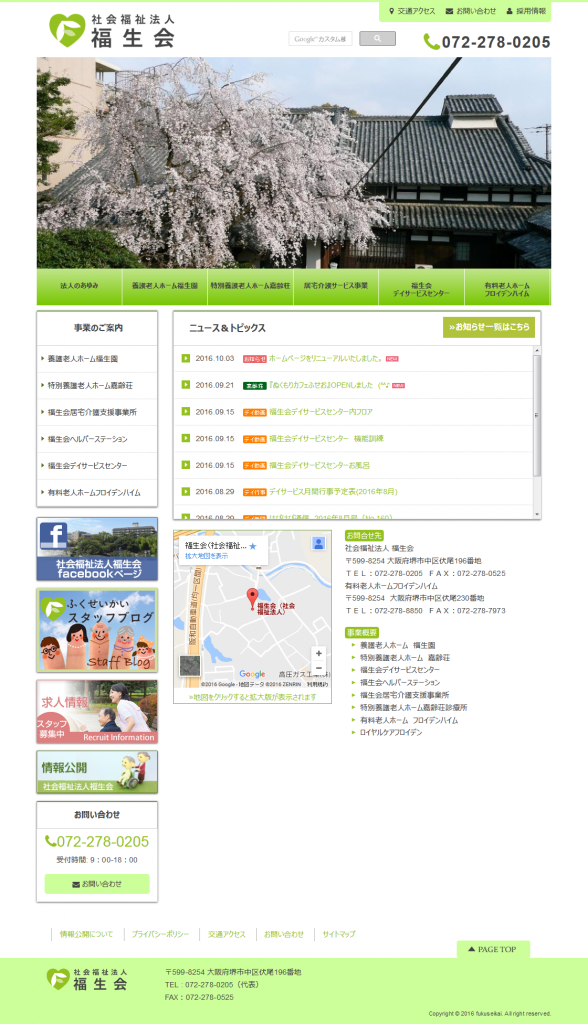The image size is (588, 1024).
Task: Click the PAGE TOP button
Action: point(493,950)
